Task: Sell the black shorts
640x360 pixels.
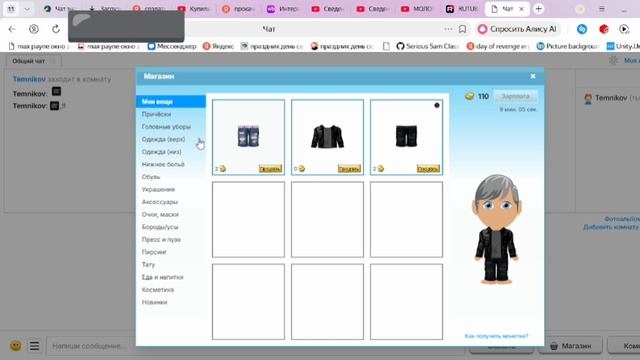Action: point(428,169)
